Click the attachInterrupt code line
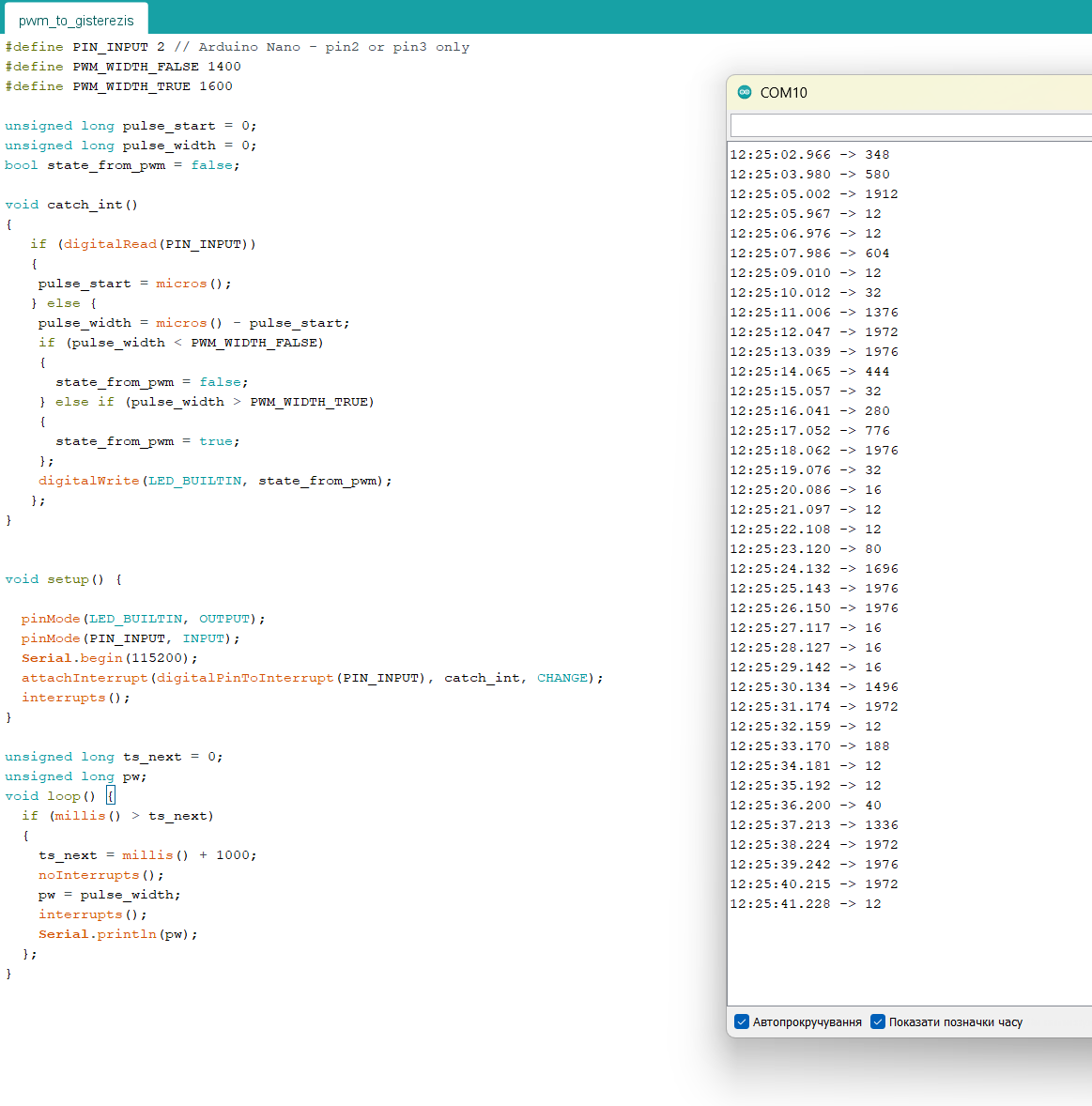 click(x=313, y=679)
